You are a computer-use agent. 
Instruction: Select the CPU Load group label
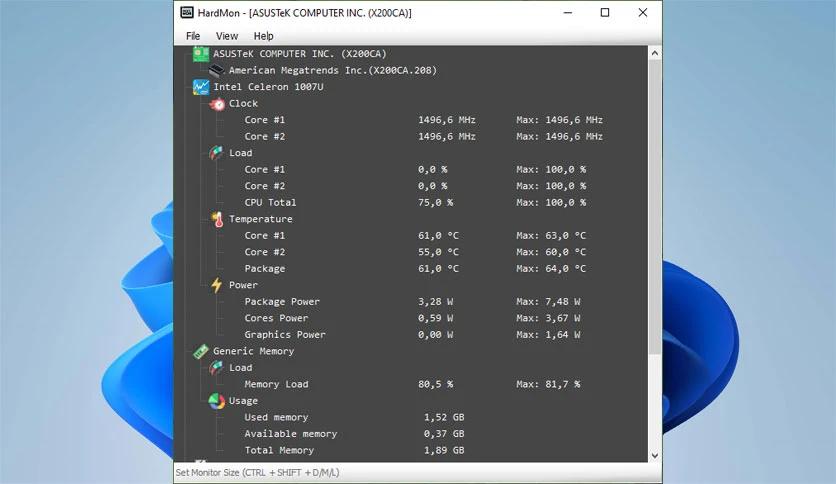click(240, 153)
